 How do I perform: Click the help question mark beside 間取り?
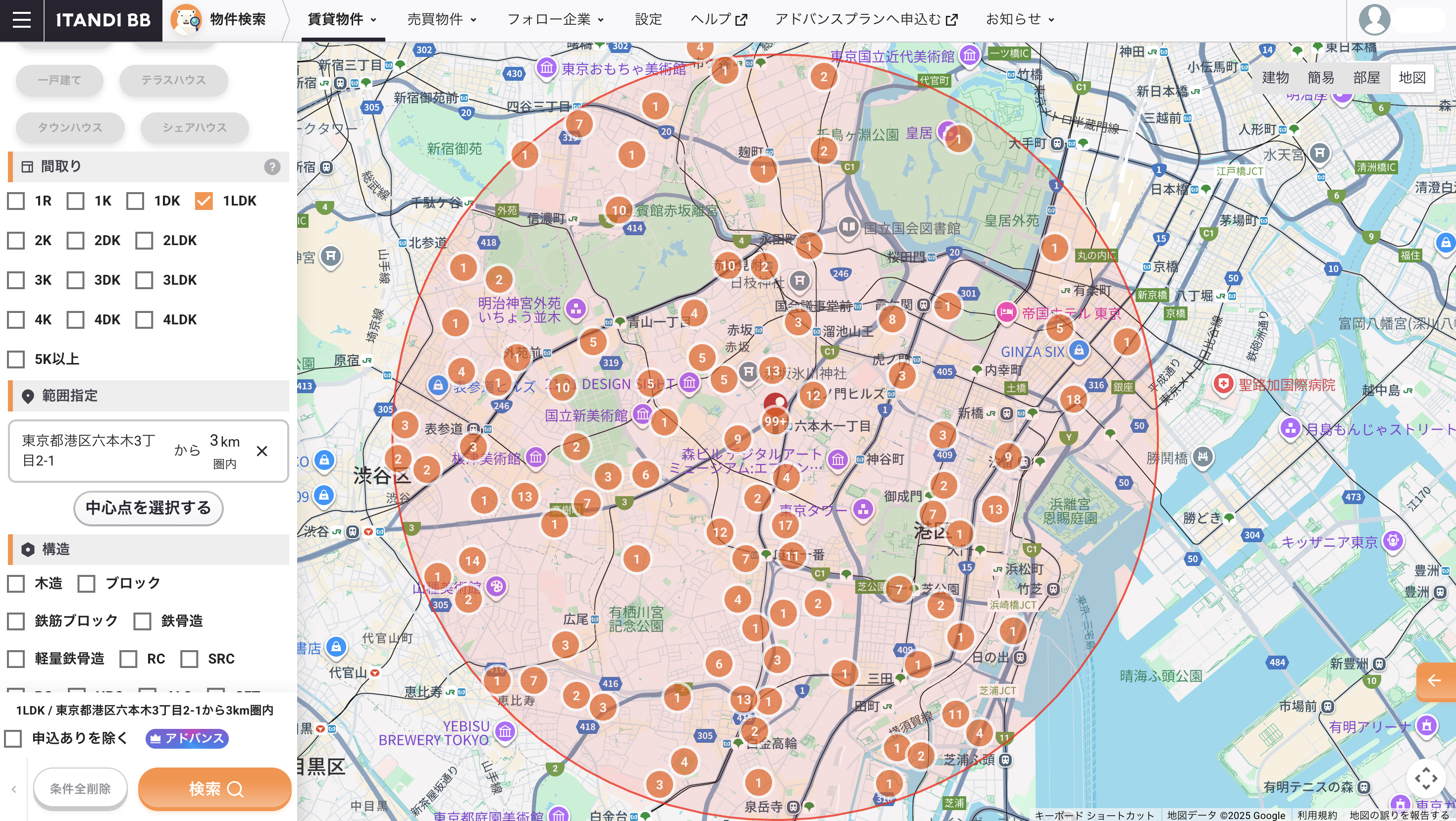pos(272,167)
